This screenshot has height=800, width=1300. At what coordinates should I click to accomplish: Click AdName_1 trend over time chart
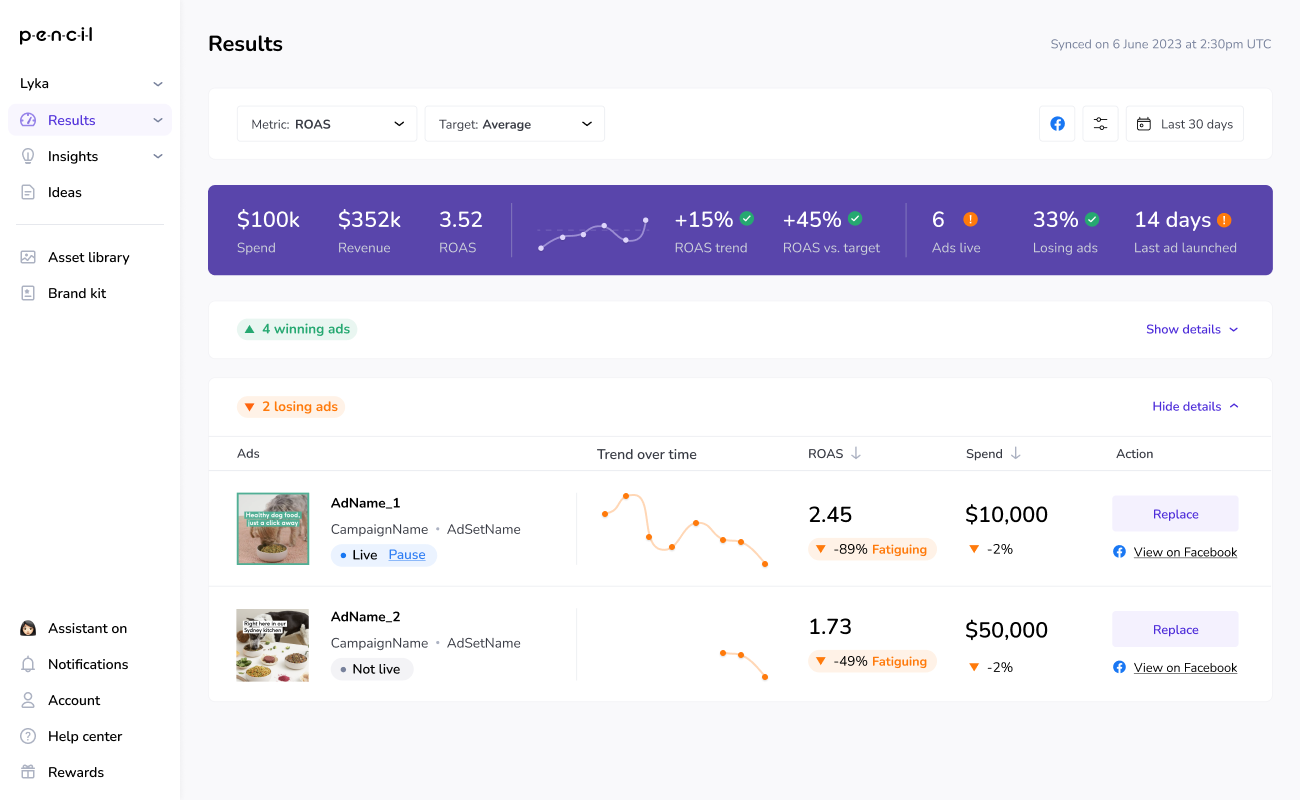(x=685, y=529)
